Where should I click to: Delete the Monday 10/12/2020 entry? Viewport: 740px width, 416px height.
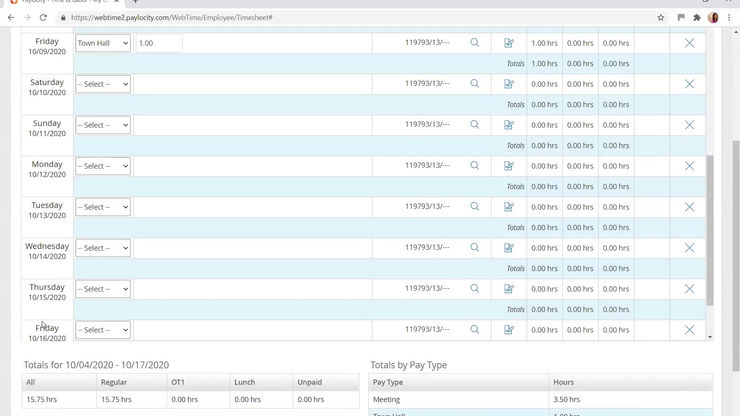tap(690, 166)
